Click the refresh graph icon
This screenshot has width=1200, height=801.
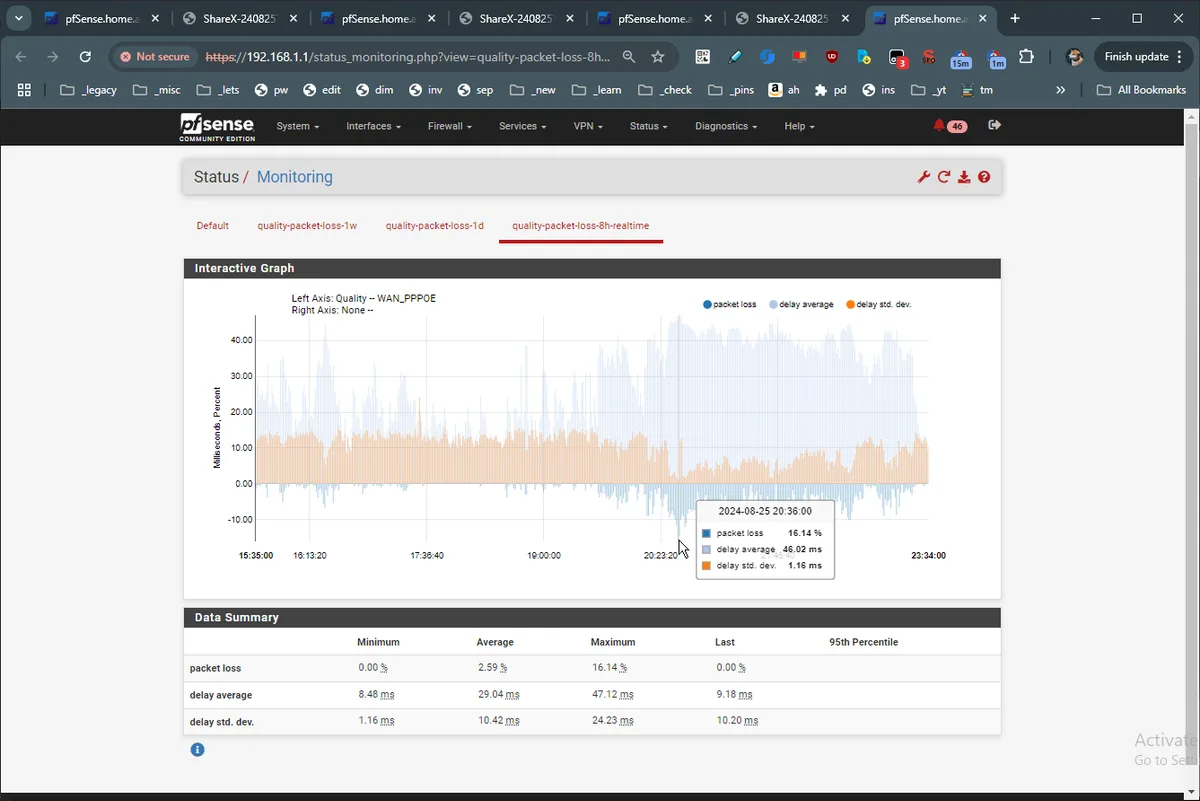(944, 177)
